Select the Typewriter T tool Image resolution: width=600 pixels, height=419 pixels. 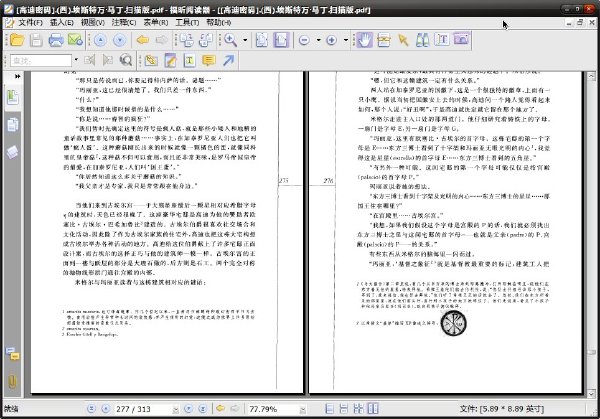pos(442,40)
